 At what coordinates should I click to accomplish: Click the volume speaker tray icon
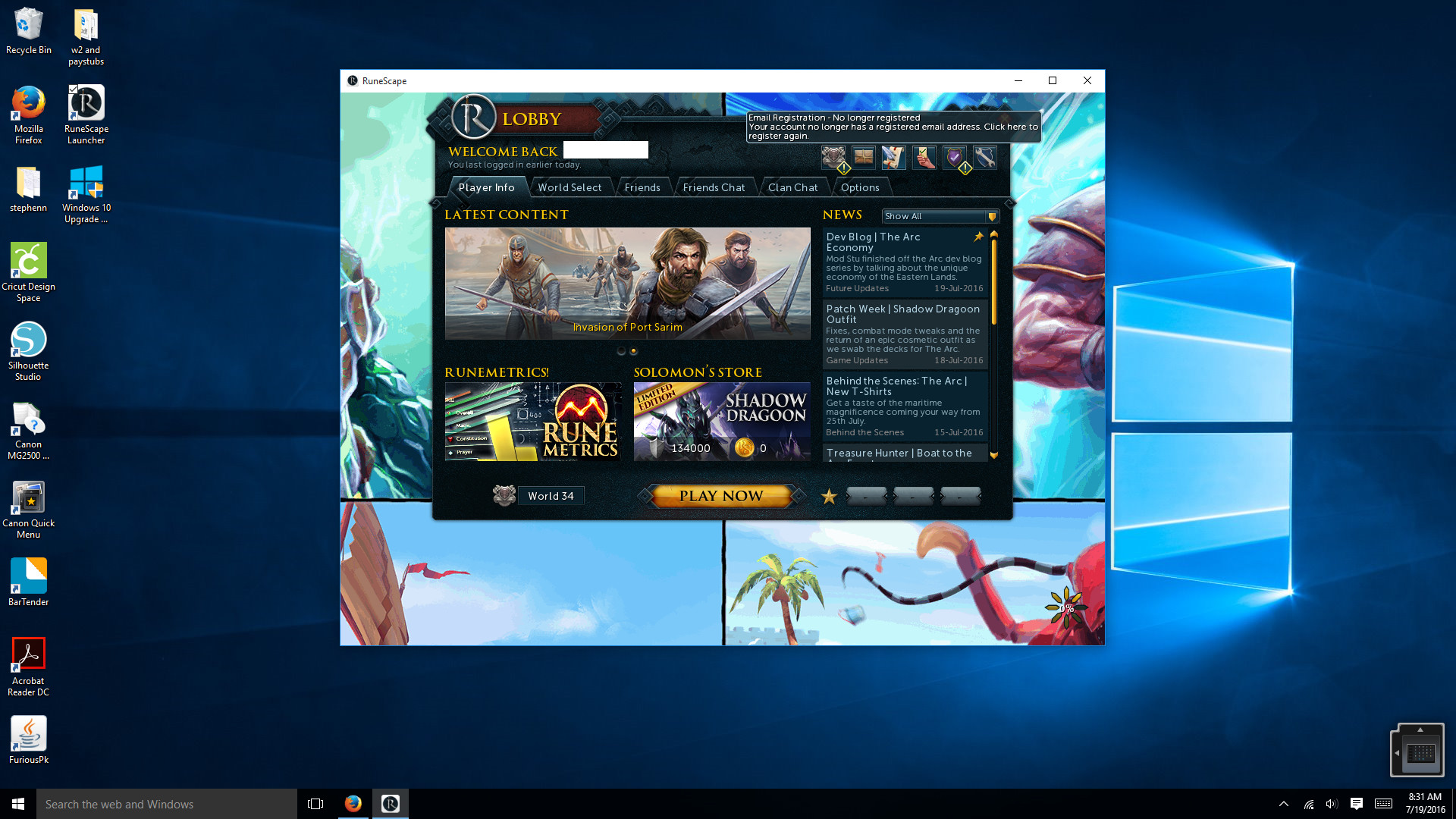pos(1332,804)
